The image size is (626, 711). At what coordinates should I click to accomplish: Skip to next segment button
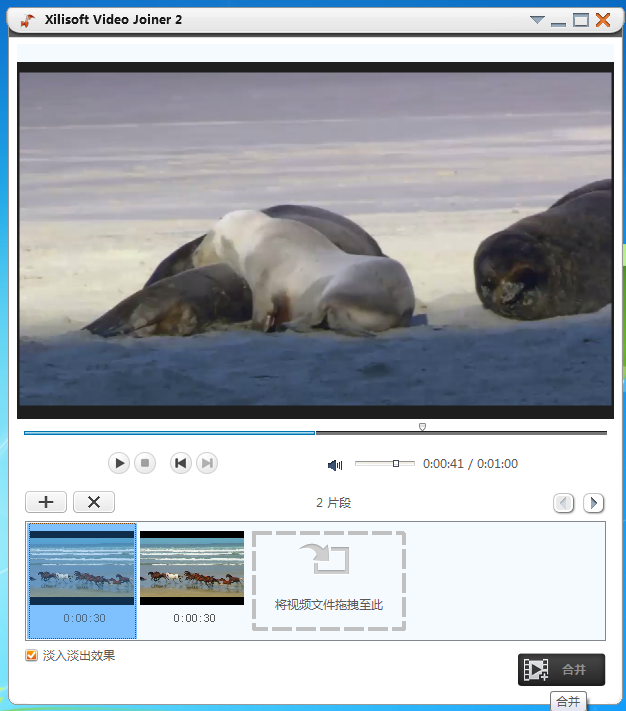click(x=207, y=463)
